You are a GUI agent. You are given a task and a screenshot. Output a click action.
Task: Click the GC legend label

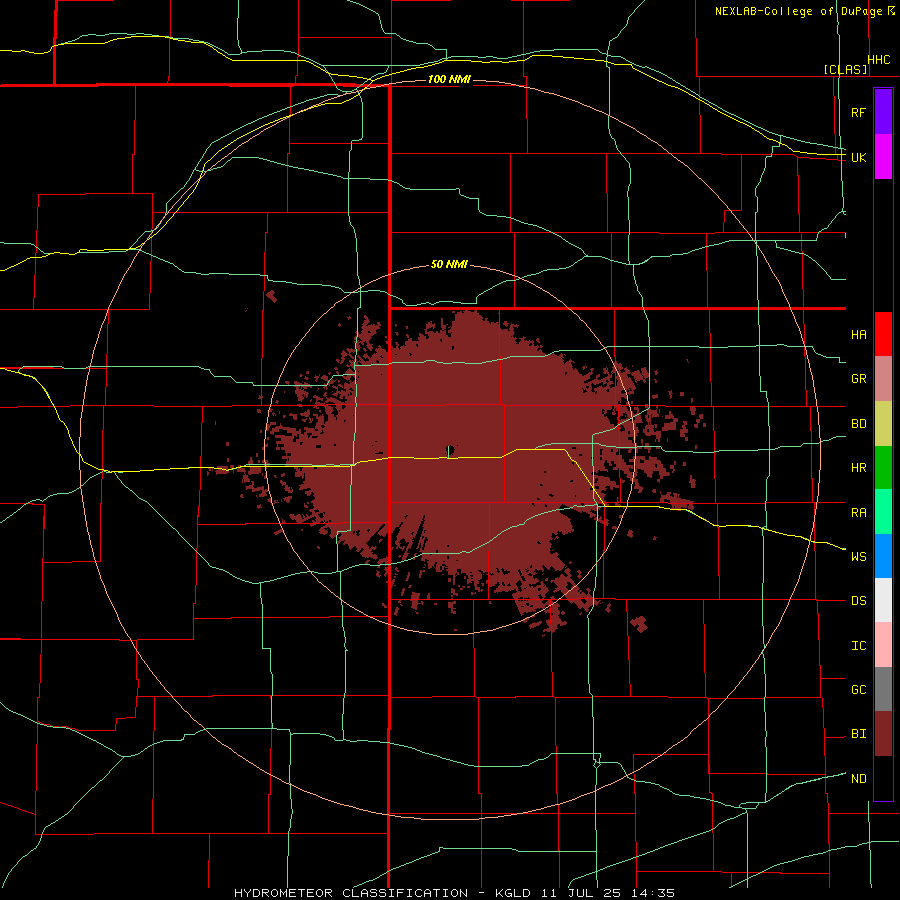[x=858, y=690]
